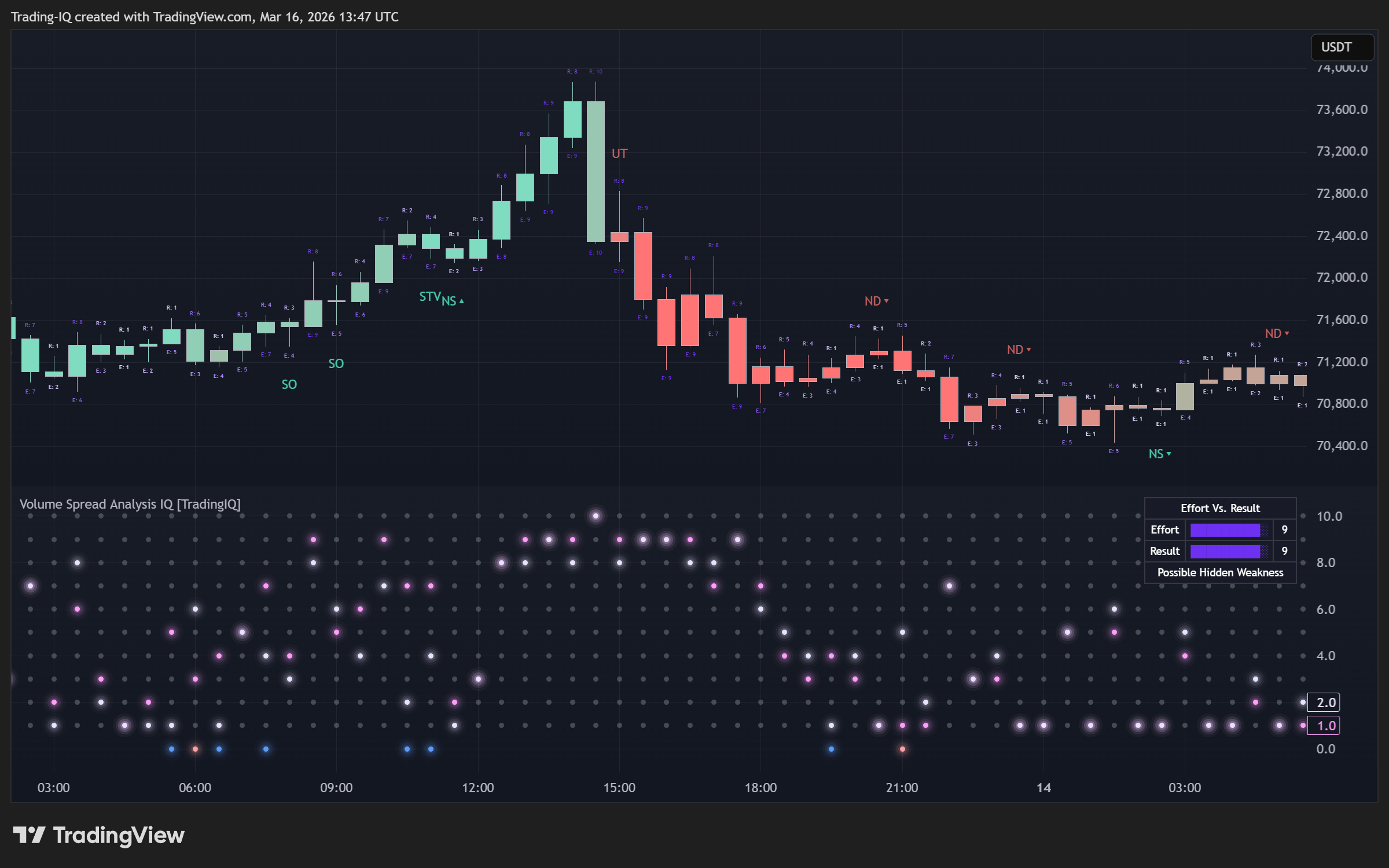Click the 72,400.0 price axis label
The width and height of the screenshot is (1389, 868).
tap(1342, 236)
